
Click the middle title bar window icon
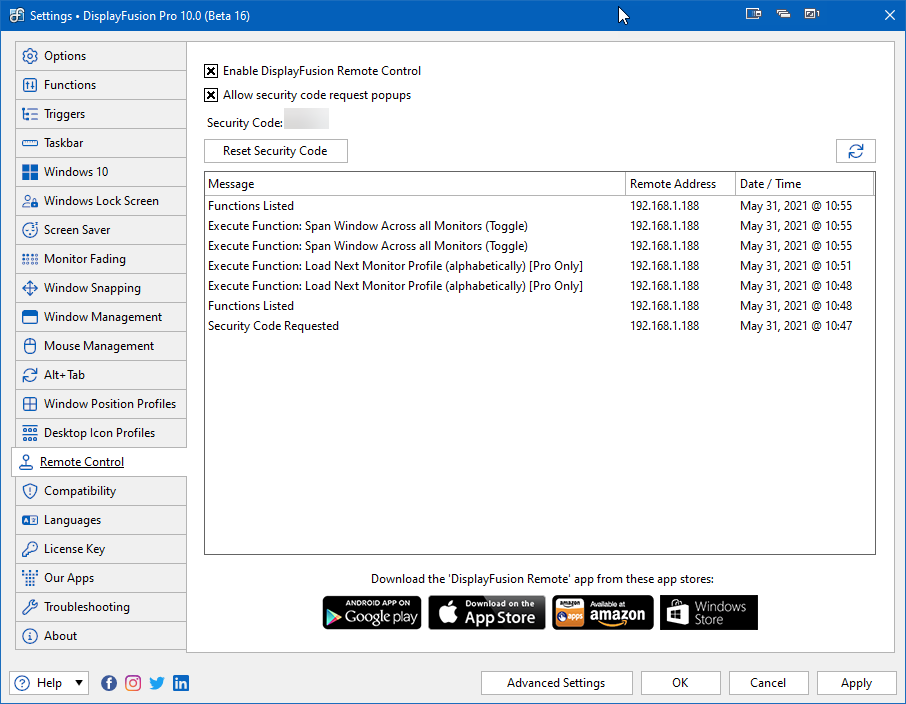(783, 14)
